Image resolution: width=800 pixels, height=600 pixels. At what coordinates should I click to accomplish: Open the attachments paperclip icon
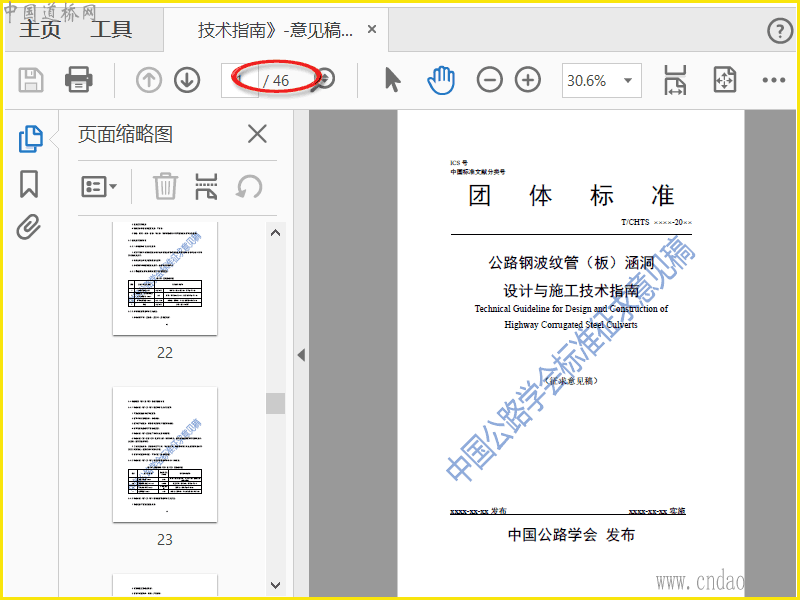click(29, 227)
